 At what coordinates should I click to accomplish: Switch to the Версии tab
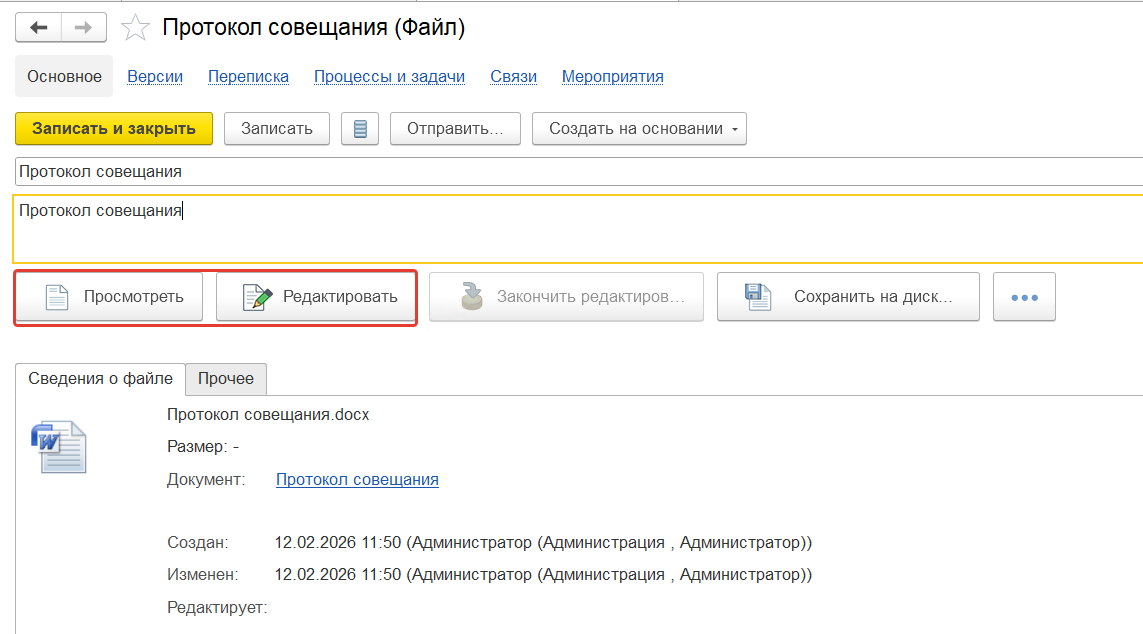click(155, 77)
